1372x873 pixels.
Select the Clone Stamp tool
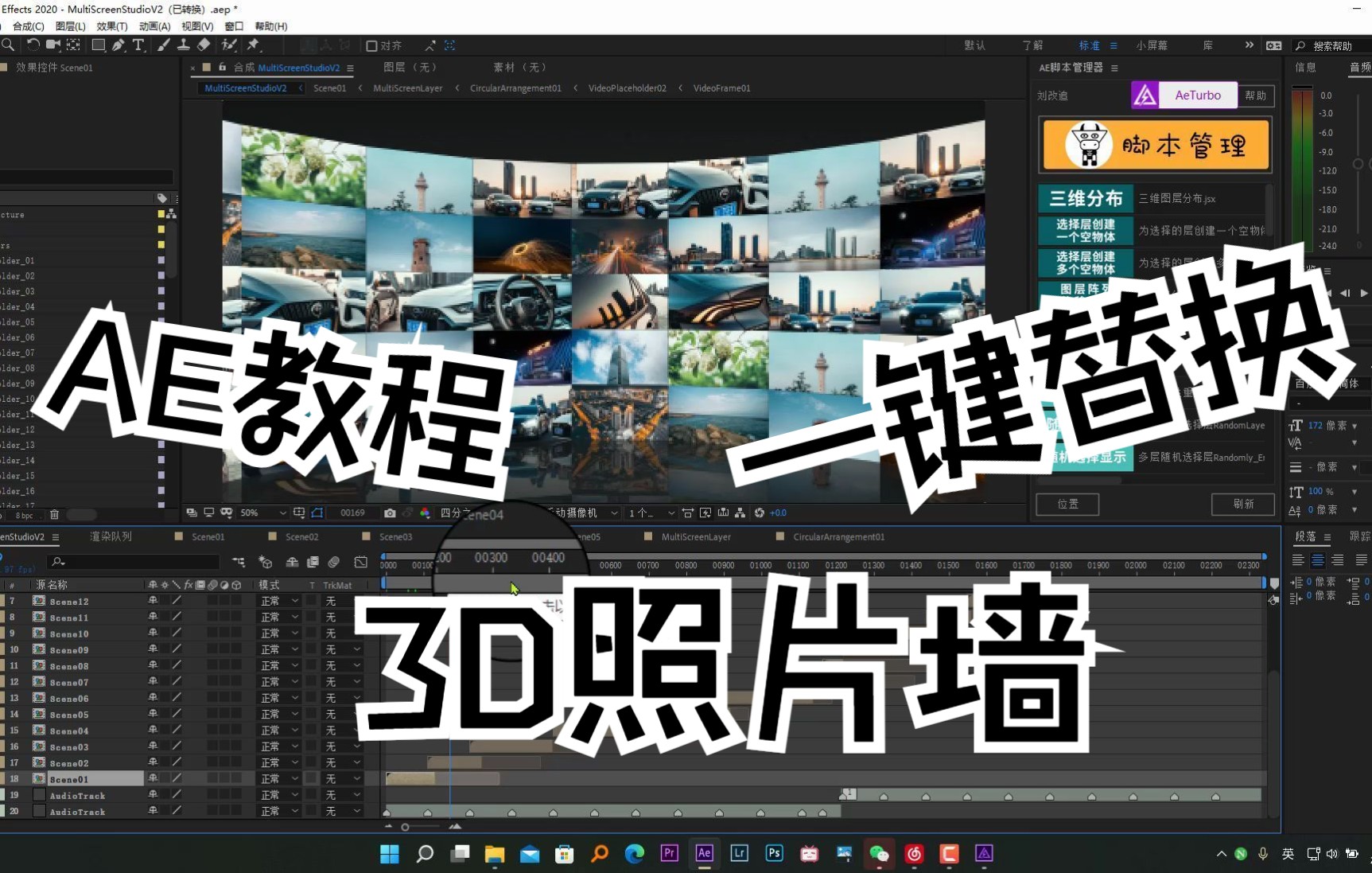click(x=183, y=45)
